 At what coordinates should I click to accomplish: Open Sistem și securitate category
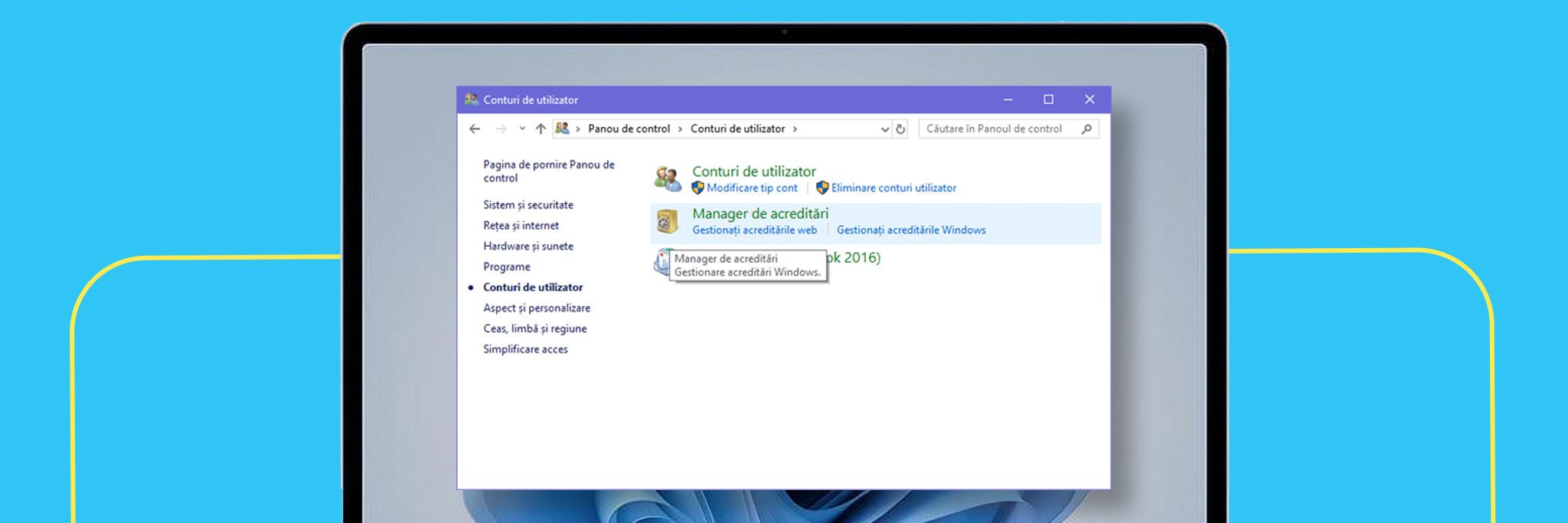pos(528,204)
